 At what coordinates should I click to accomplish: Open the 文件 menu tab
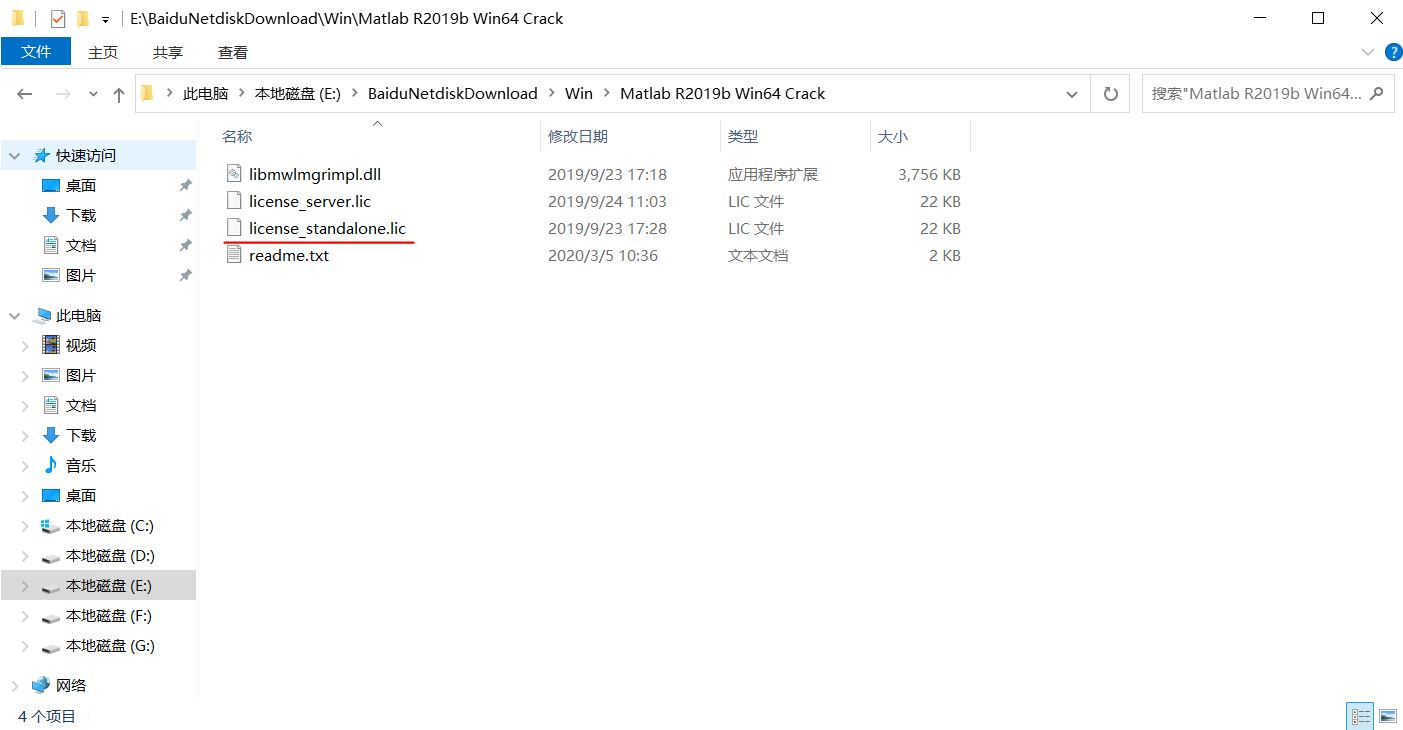36,52
